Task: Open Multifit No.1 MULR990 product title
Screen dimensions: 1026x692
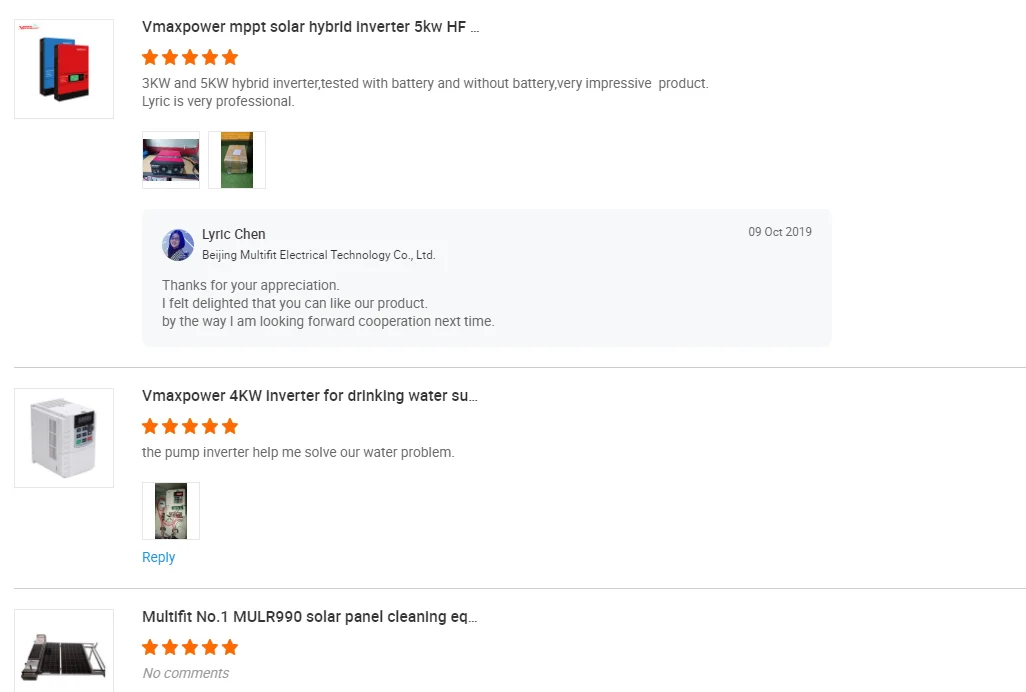Action: point(310,617)
